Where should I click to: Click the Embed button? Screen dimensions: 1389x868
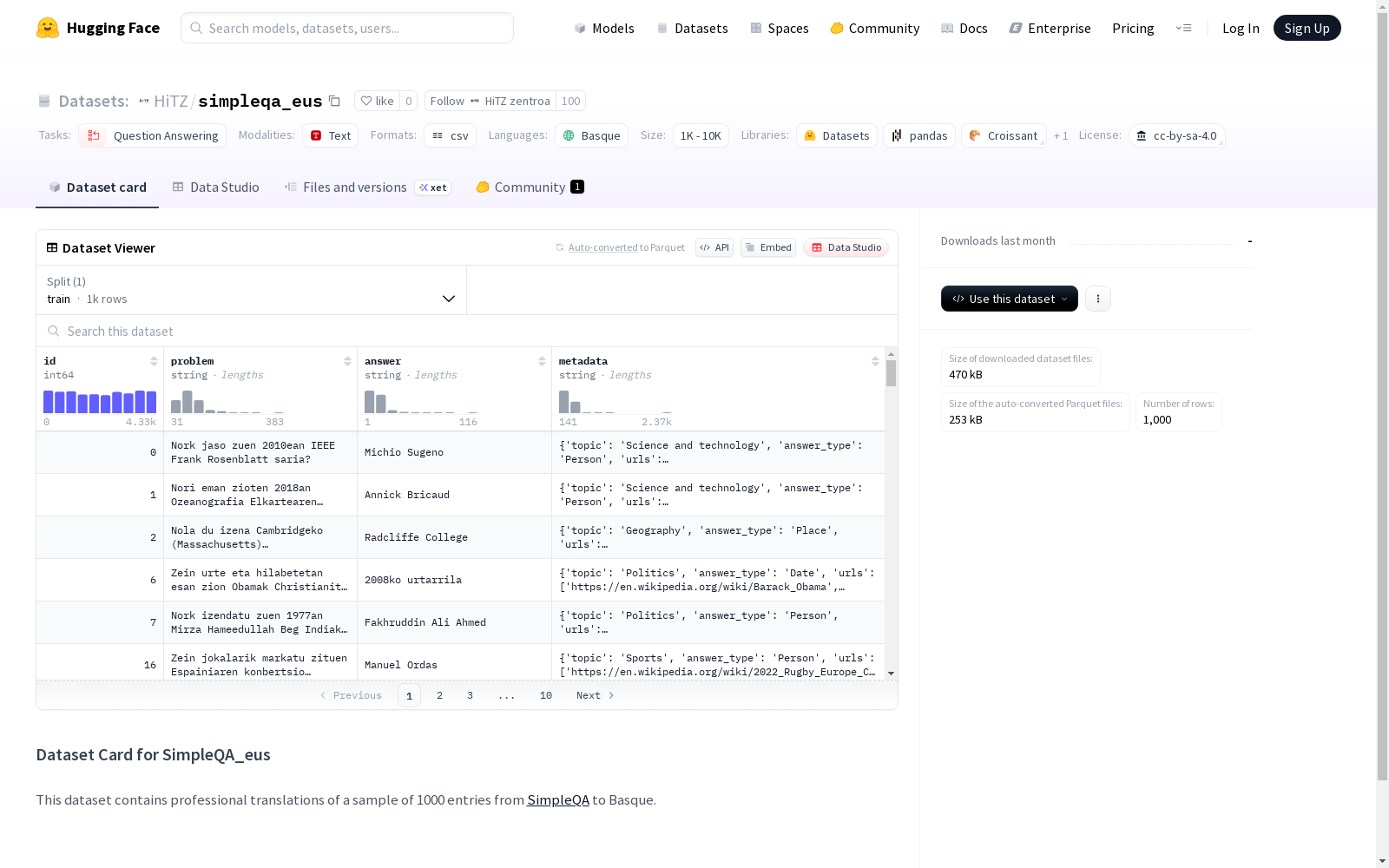pos(768,247)
